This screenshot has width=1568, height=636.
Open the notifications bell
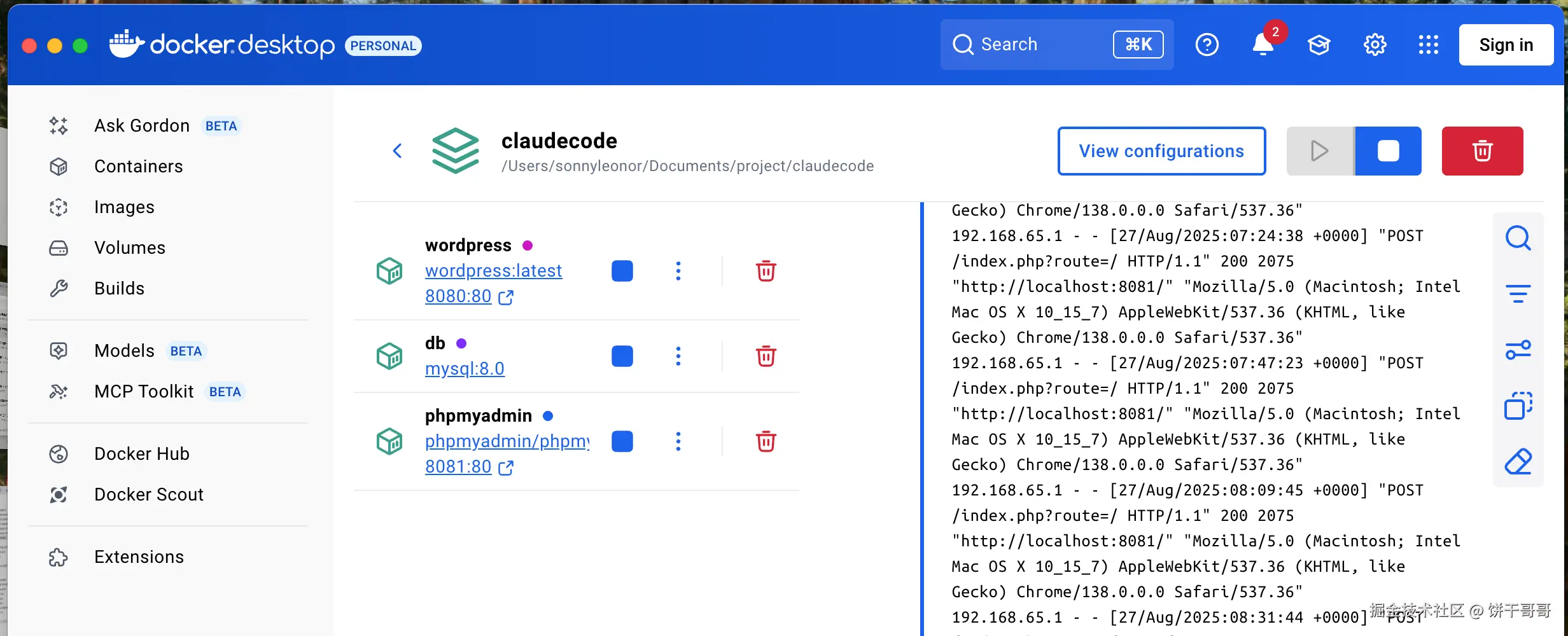(x=1263, y=45)
